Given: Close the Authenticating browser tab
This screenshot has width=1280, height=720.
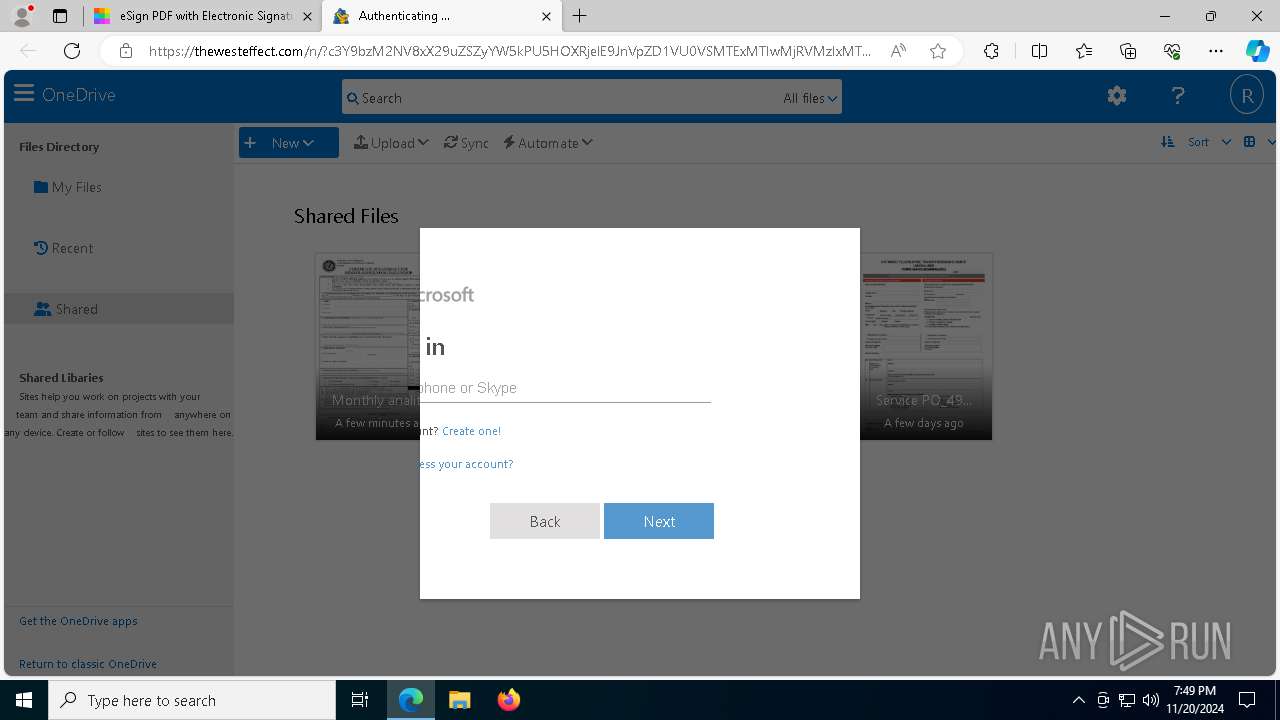Looking at the screenshot, I should [546, 16].
